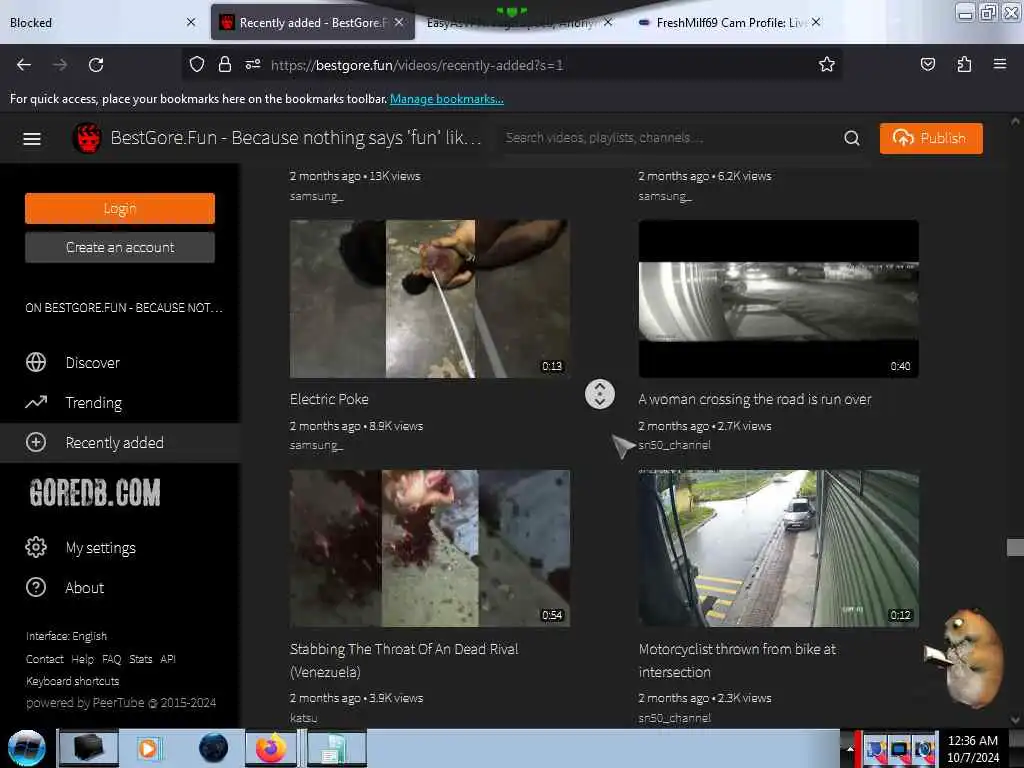Close the Blocked tab
Viewport: 1024px width, 768px height.
click(x=191, y=22)
